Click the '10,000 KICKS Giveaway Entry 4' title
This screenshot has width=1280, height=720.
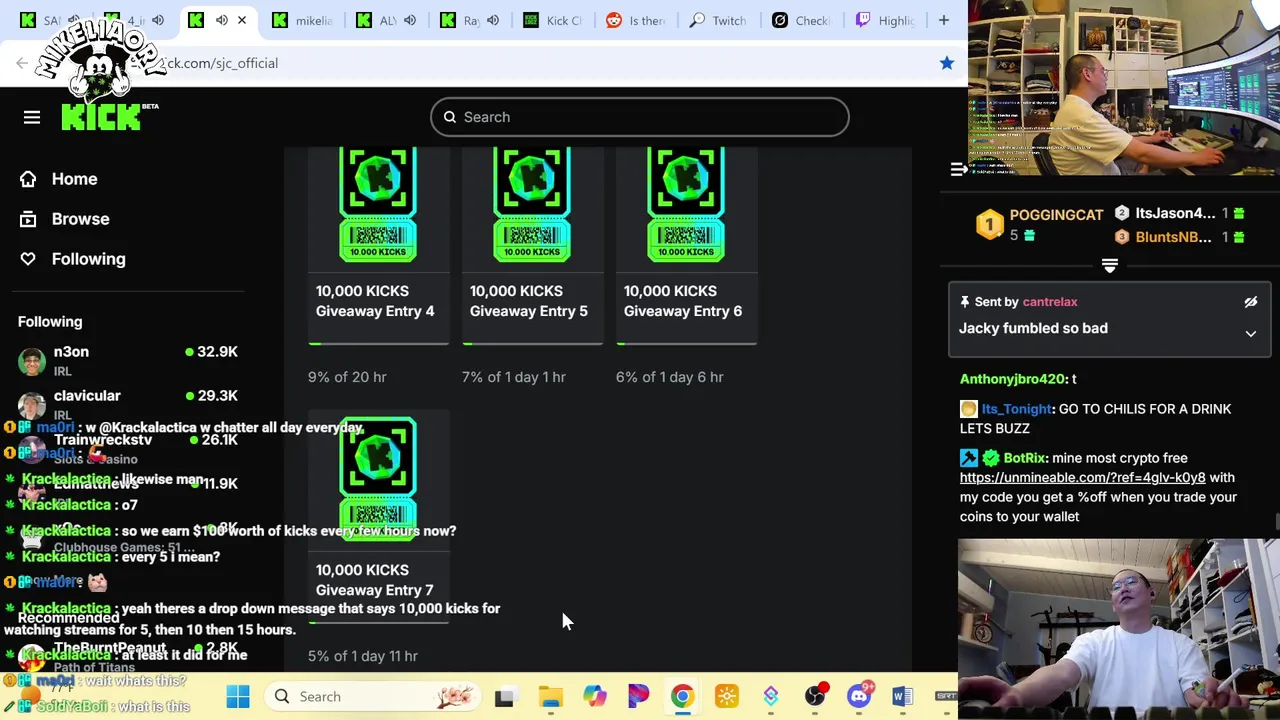point(375,301)
